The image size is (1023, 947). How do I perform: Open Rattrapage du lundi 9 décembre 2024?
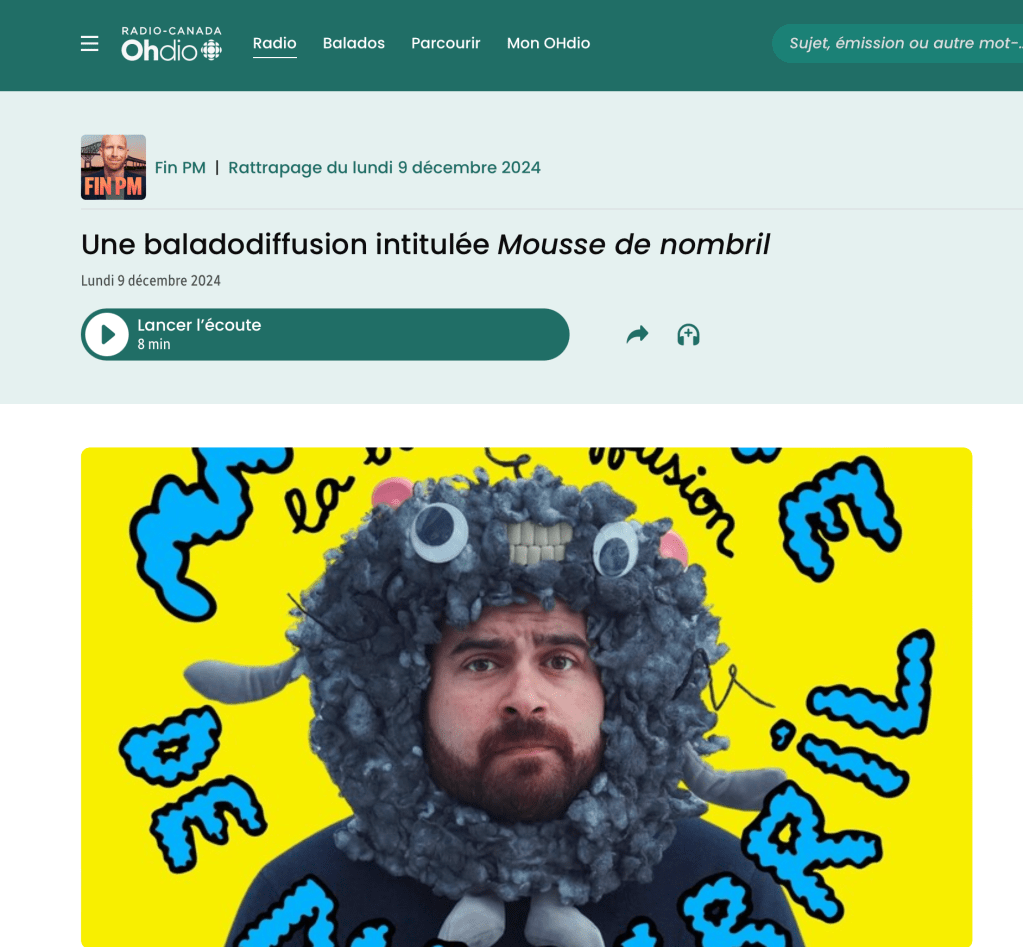(384, 168)
